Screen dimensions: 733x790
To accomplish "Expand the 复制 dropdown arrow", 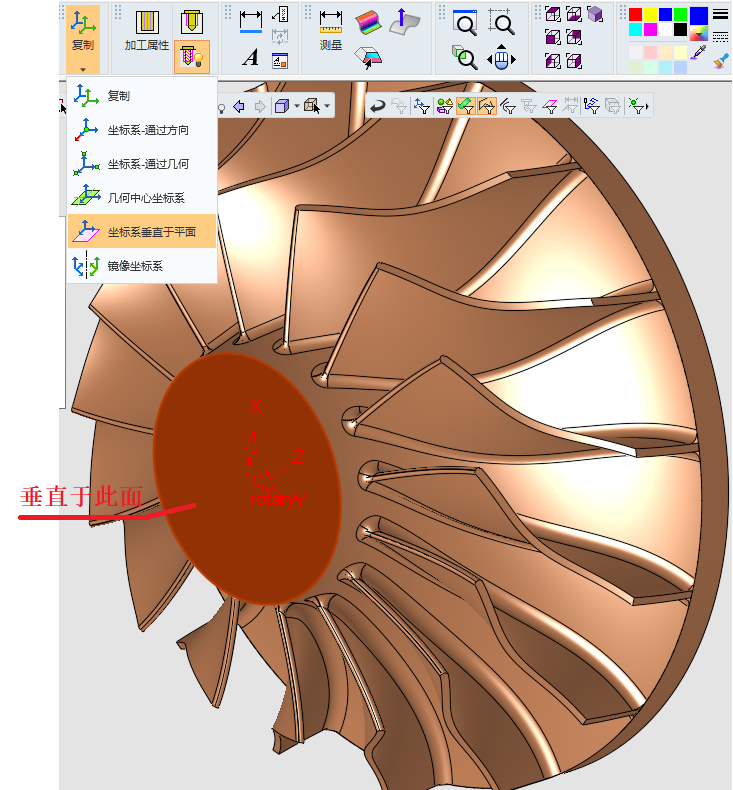I will point(83,70).
